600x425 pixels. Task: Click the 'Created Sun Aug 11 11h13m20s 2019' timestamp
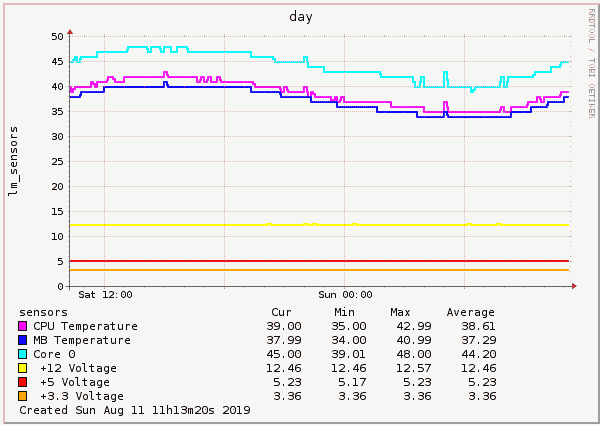pyautogui.click(x=135, y=410)
